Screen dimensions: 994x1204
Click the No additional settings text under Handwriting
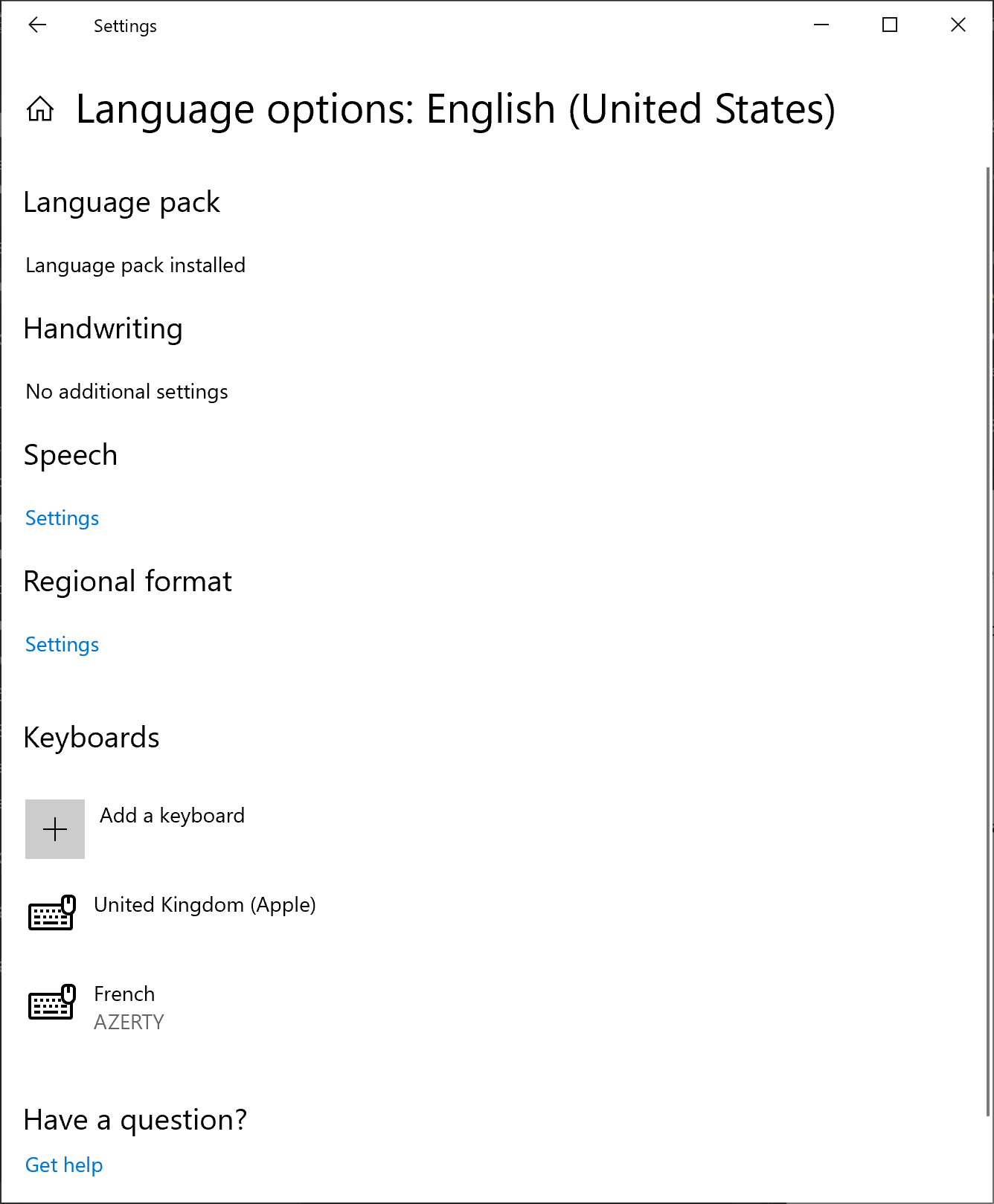click(x=126, y=391)
